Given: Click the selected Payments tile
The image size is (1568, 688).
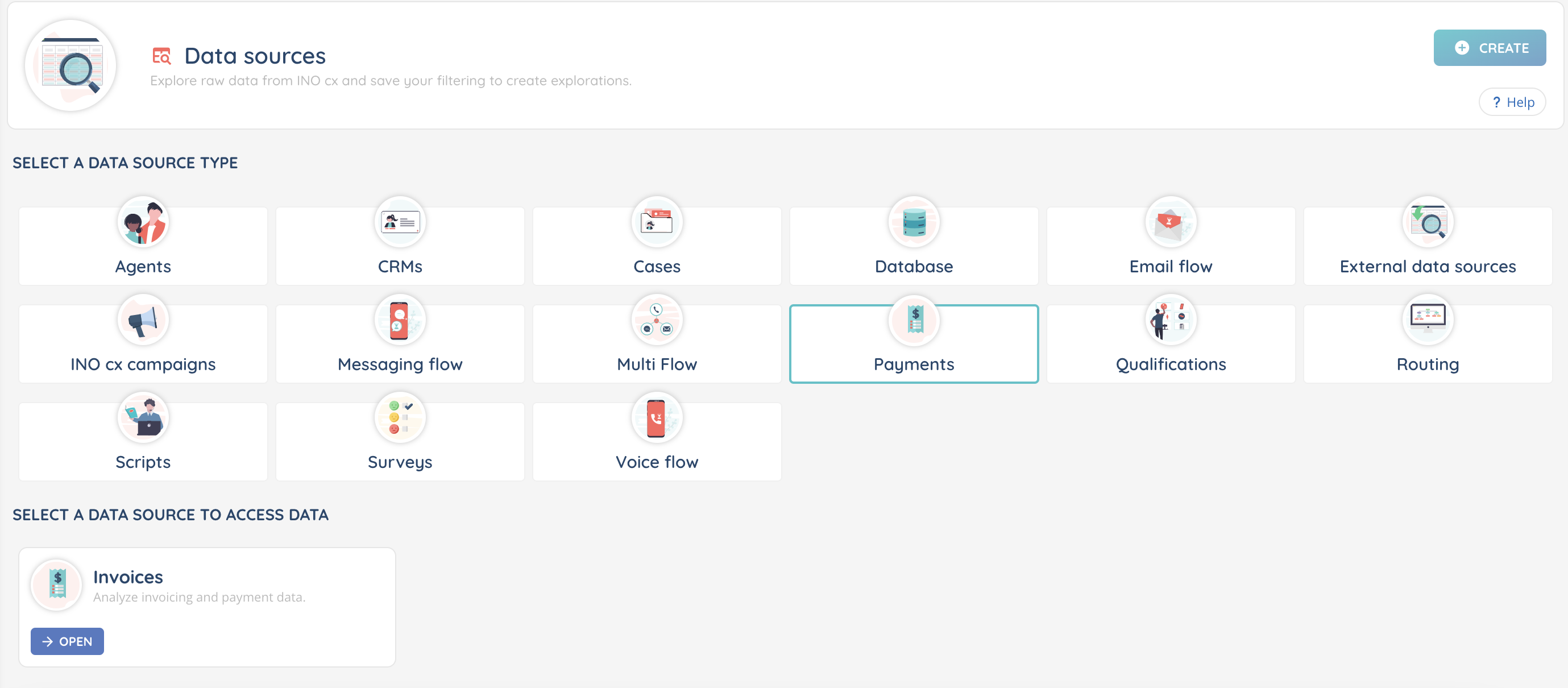Looking at the screenshot, I should click(x=914, y=345).
